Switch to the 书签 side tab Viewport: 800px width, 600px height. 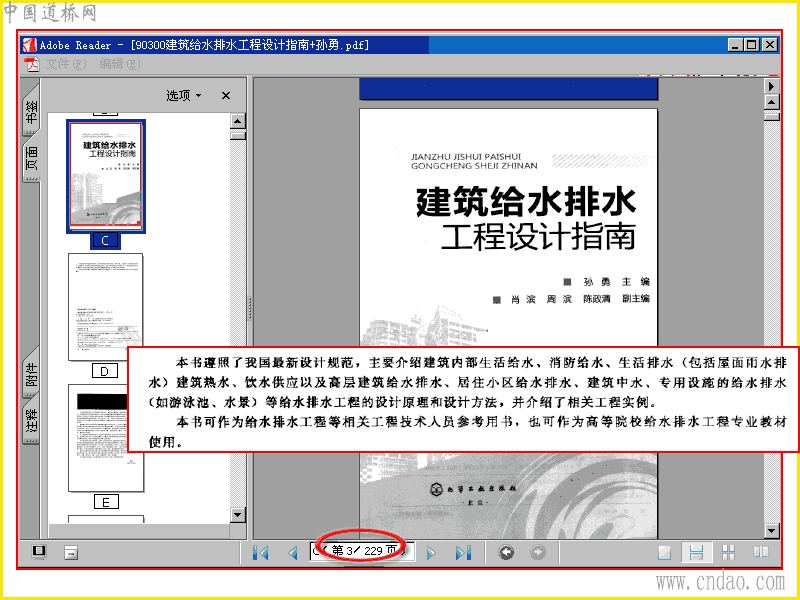31,111
